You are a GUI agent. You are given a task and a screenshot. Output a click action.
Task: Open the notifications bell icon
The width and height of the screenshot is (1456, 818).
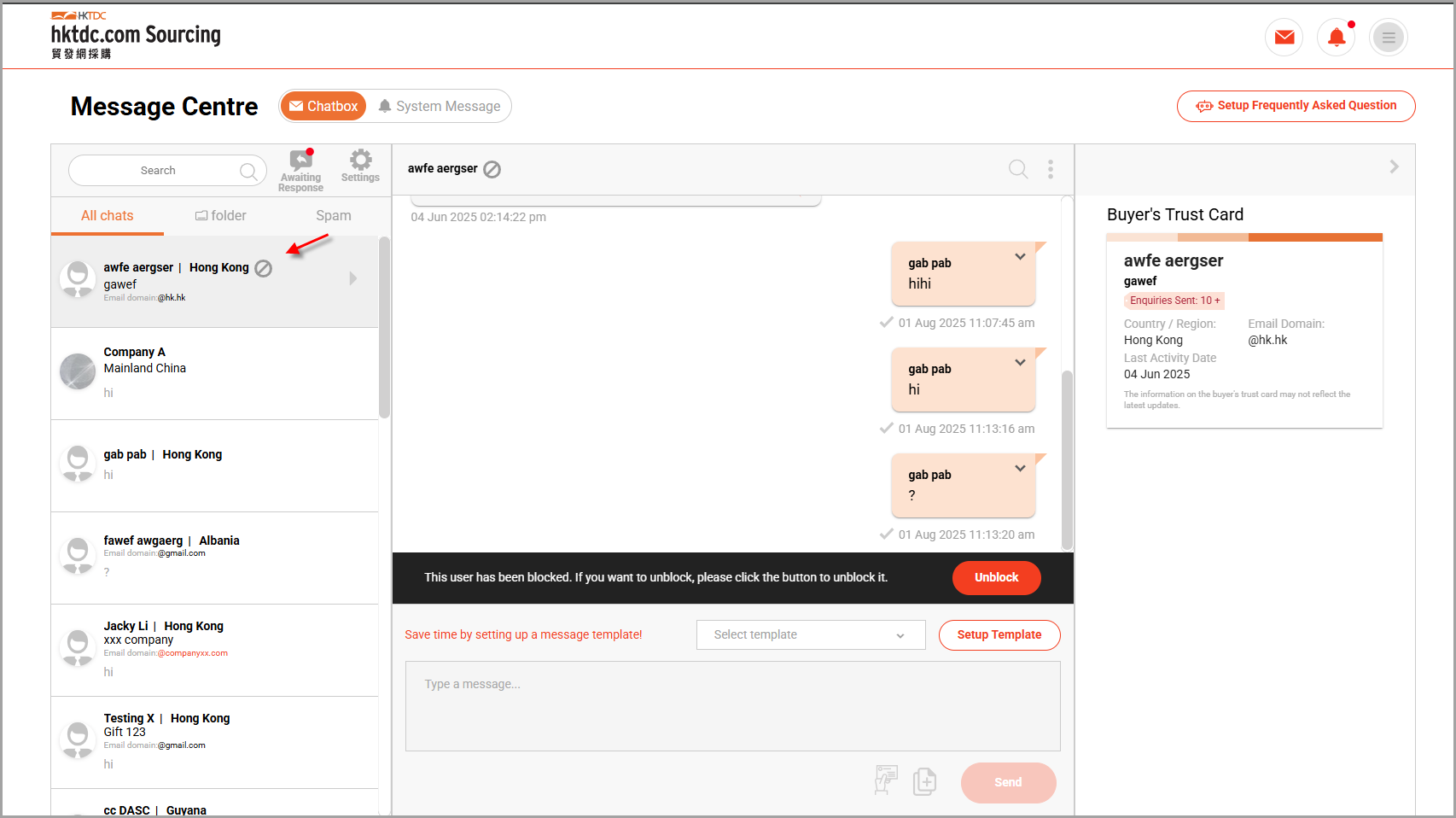(x=1337, y=38)
